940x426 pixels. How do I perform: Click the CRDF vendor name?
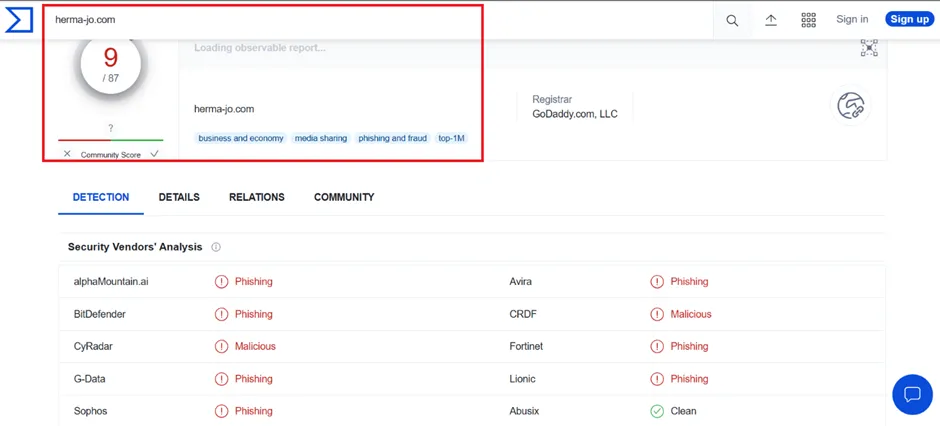tap(522, 314)
